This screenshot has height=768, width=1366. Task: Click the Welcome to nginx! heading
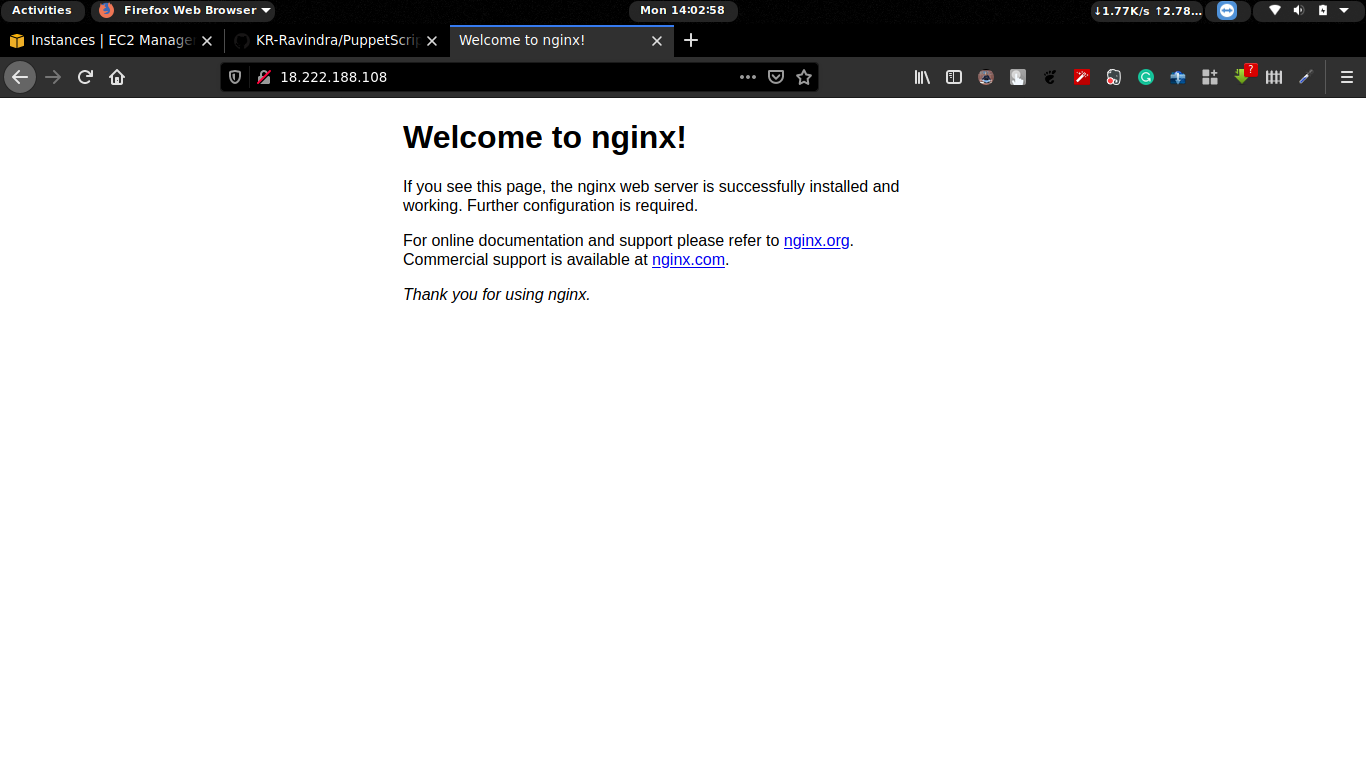click(544, 137)
